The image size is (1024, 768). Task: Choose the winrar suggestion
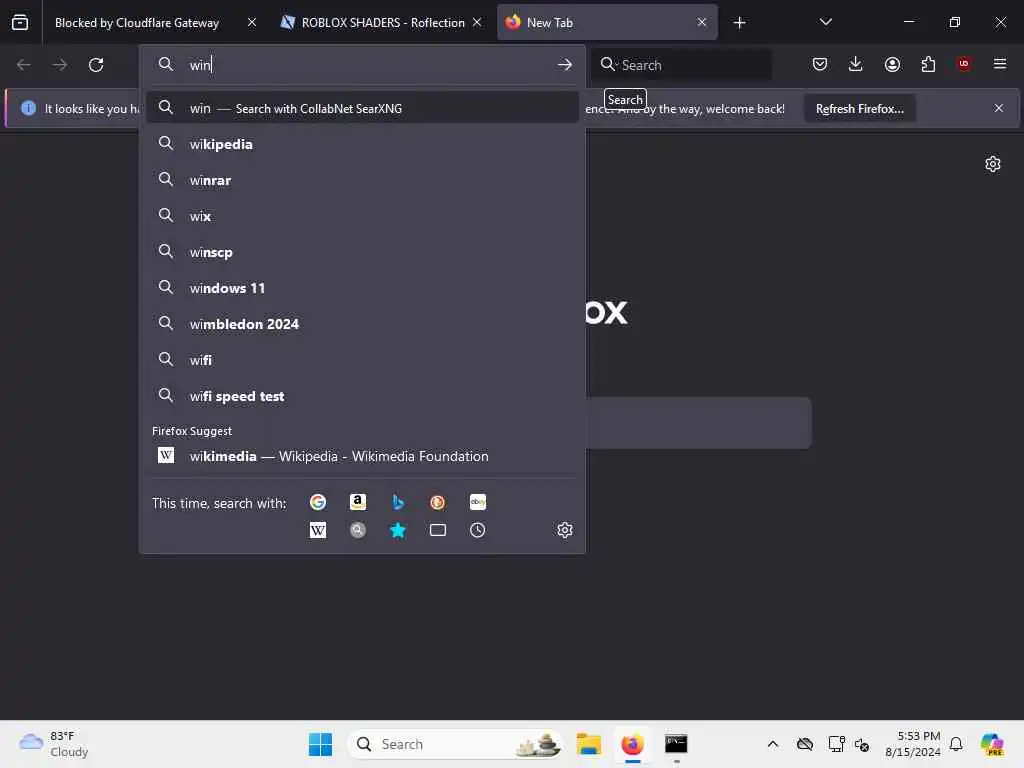tap(362, 180)
